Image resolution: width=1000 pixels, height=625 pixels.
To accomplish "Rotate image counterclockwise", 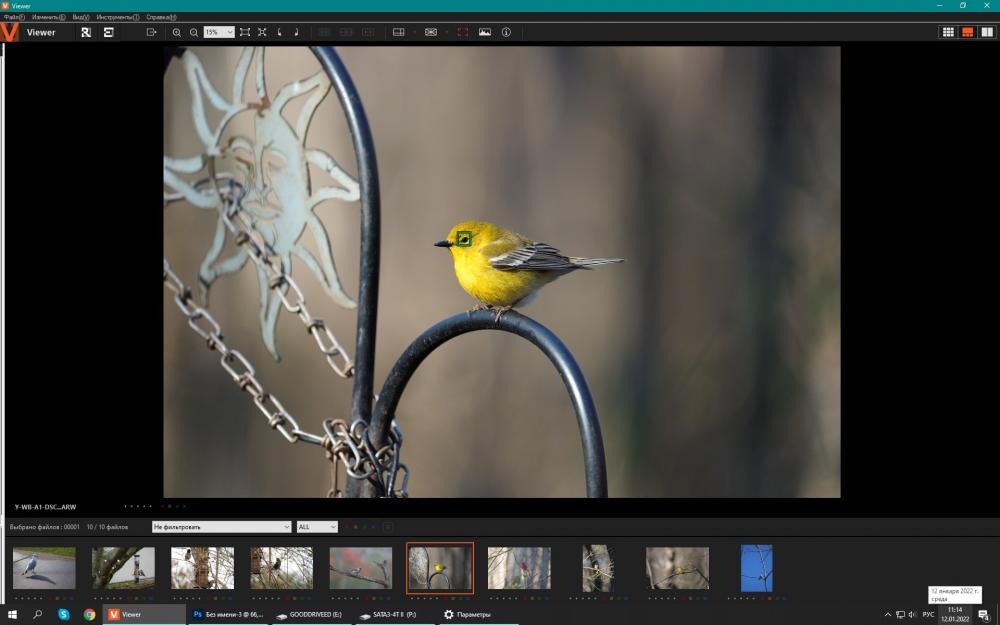I will tap(279, 32).
